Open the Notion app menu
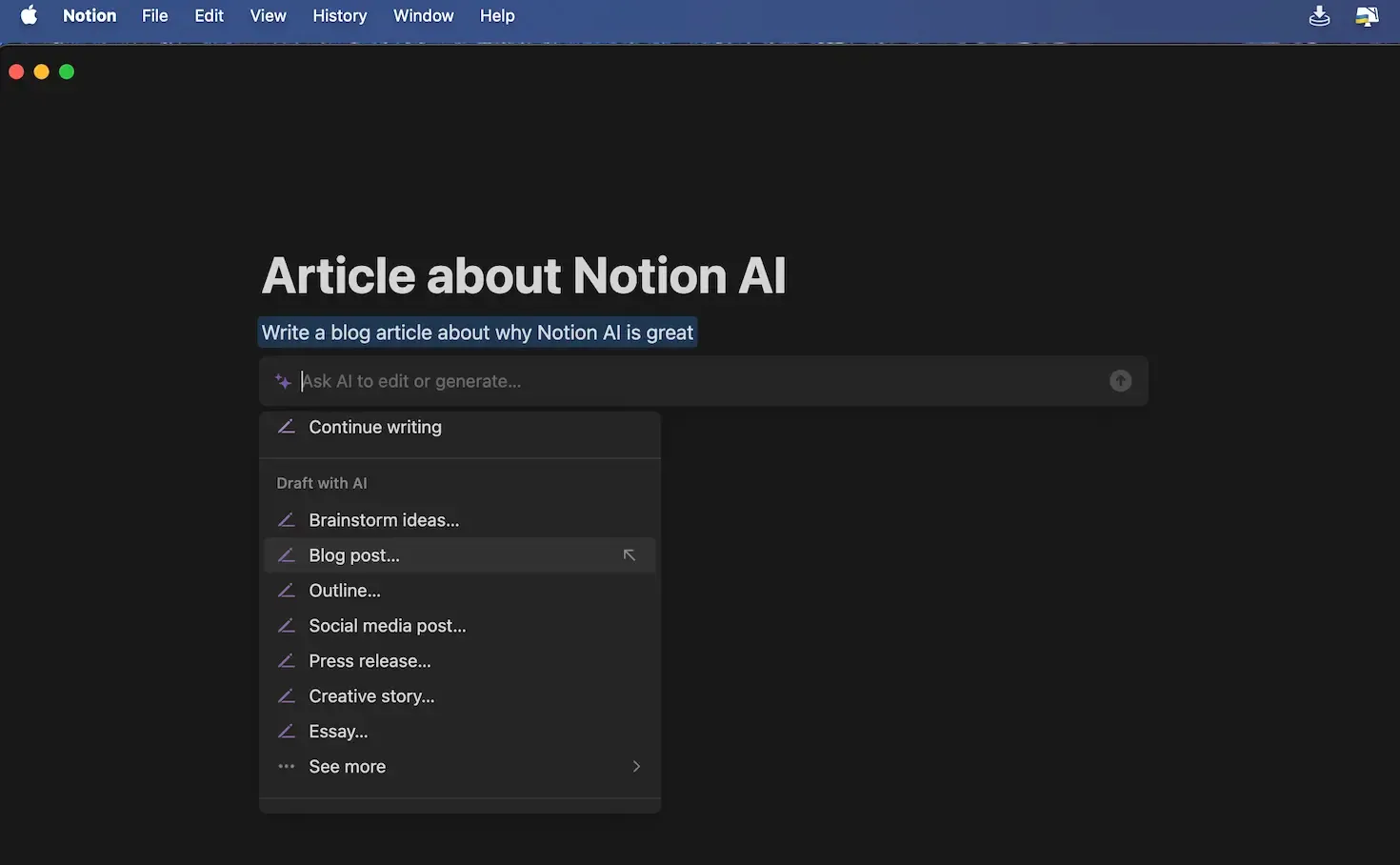Image resolution: width=1400 pixels, height=865 pixels. 90,15
